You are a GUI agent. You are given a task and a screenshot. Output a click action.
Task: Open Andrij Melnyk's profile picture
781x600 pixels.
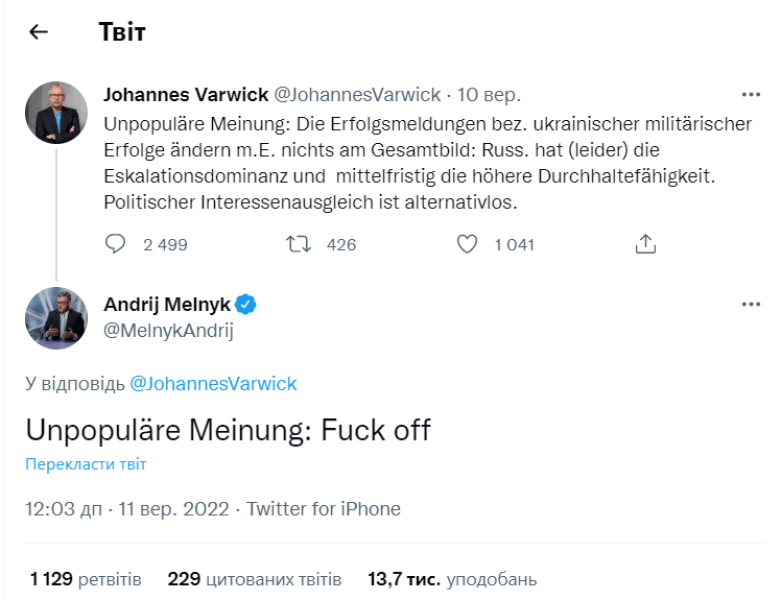pyautogui.click(x=56, y=317)
